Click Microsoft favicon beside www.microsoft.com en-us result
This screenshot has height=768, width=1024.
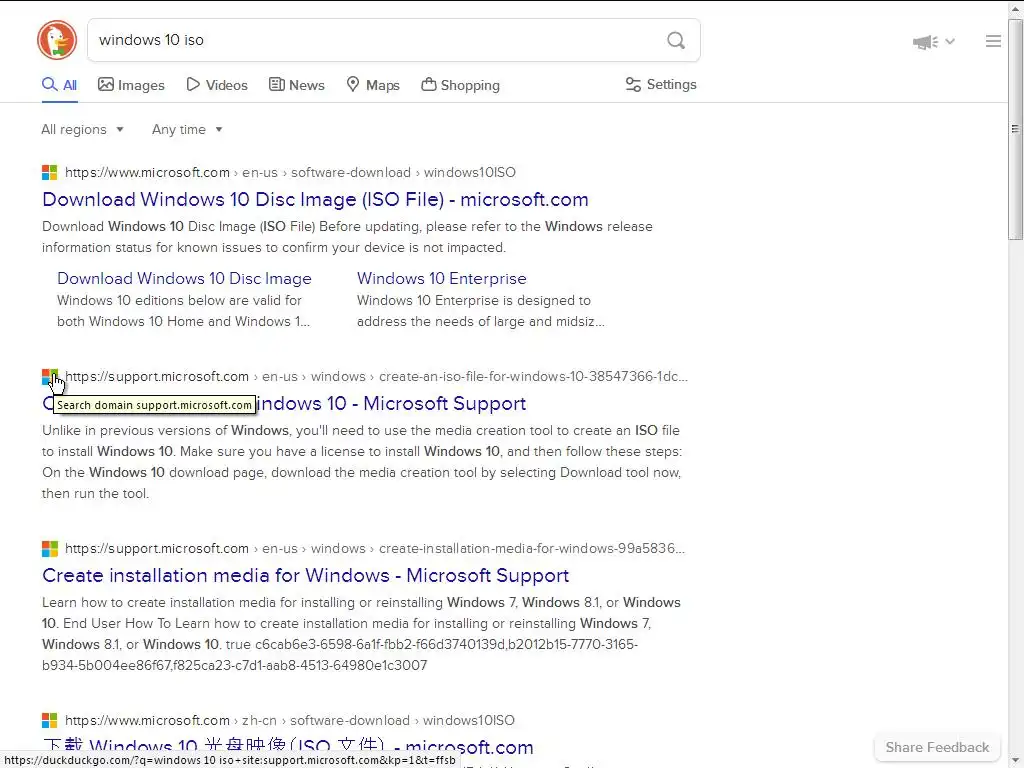pyautogui.click(x=50, y=172)
